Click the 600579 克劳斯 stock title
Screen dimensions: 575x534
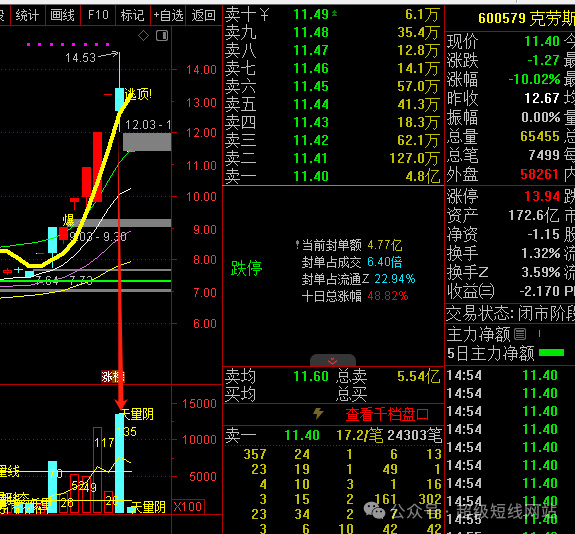click(x=526, y=18)
